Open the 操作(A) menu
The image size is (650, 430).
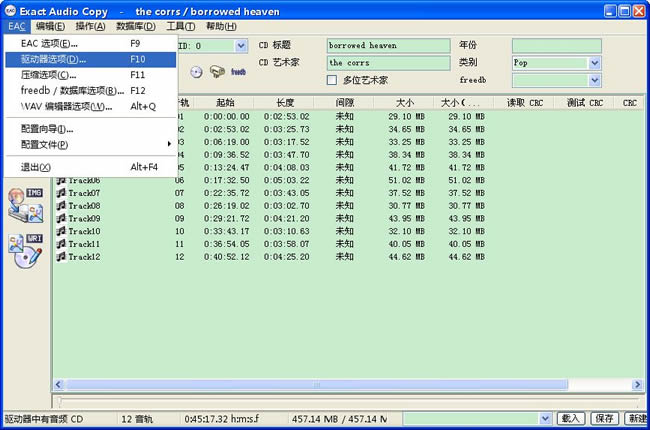tap(90, 27)
